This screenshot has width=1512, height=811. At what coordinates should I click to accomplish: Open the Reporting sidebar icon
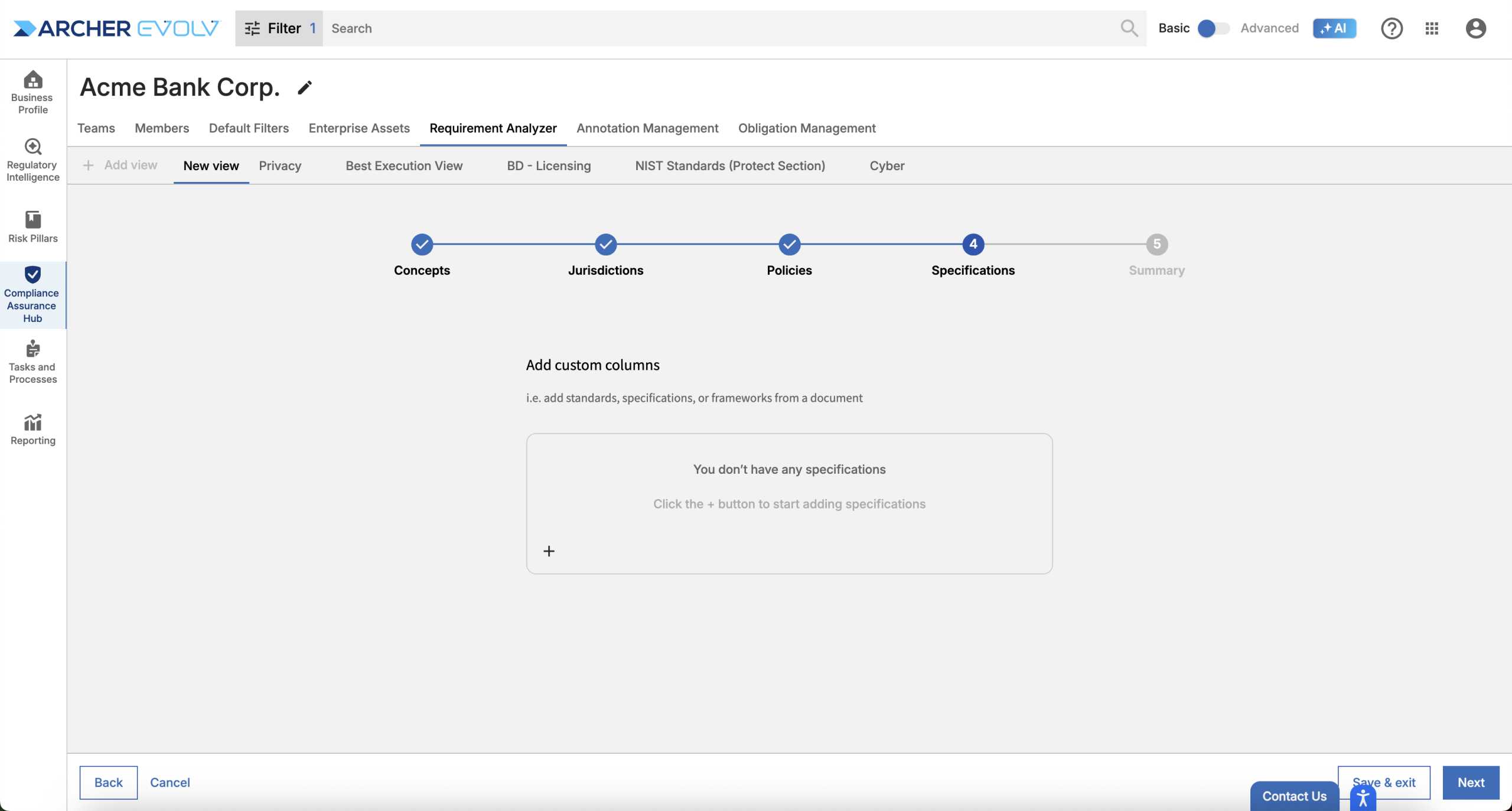pyautogui.click(x=32, y=429)
